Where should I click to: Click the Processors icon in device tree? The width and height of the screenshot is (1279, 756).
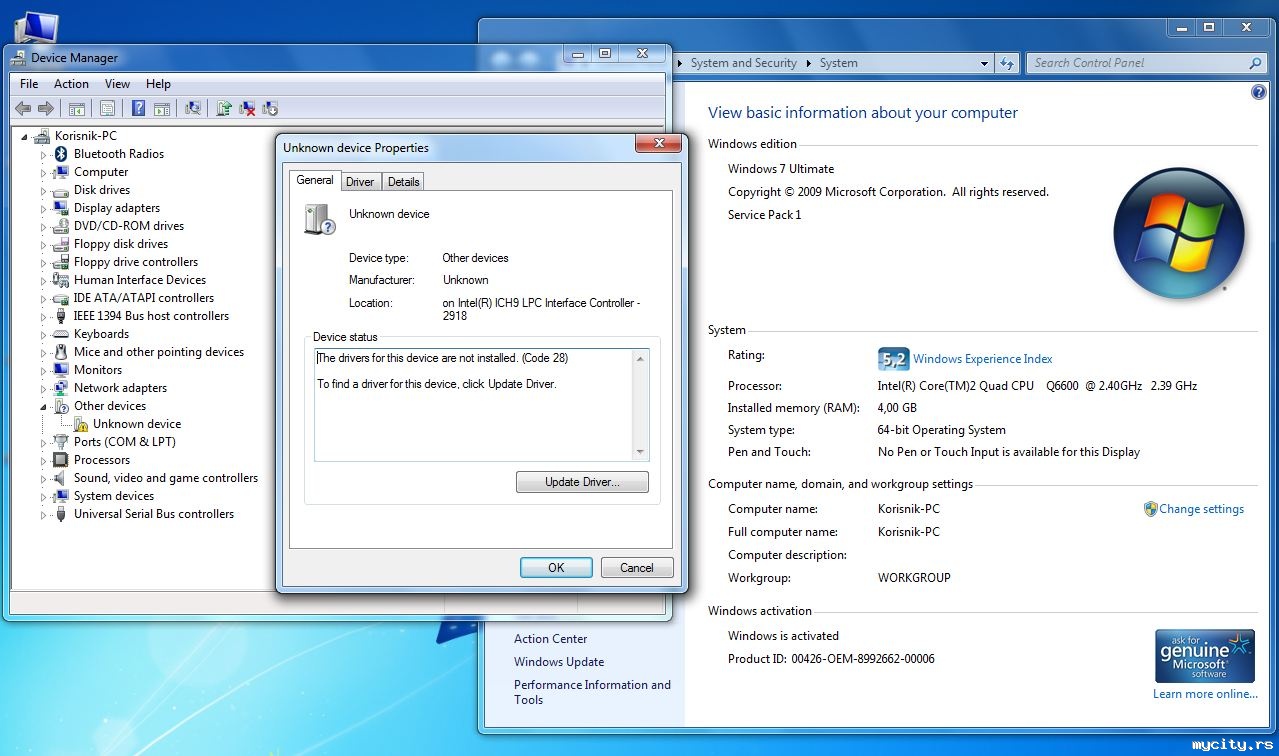(x=61, y=460)
